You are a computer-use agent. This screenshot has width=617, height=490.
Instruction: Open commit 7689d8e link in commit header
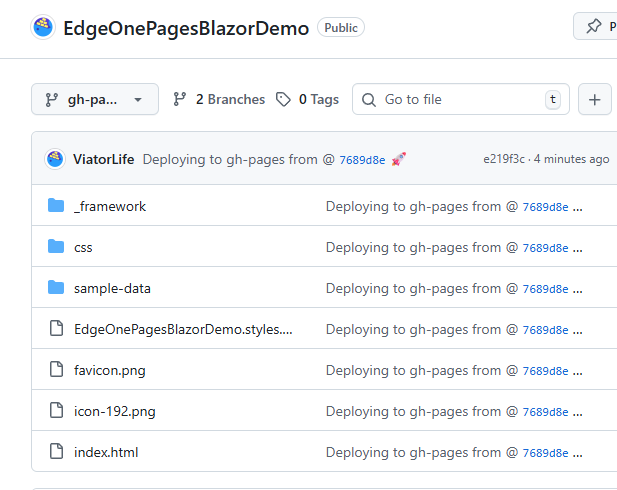(x=362, y=160)
